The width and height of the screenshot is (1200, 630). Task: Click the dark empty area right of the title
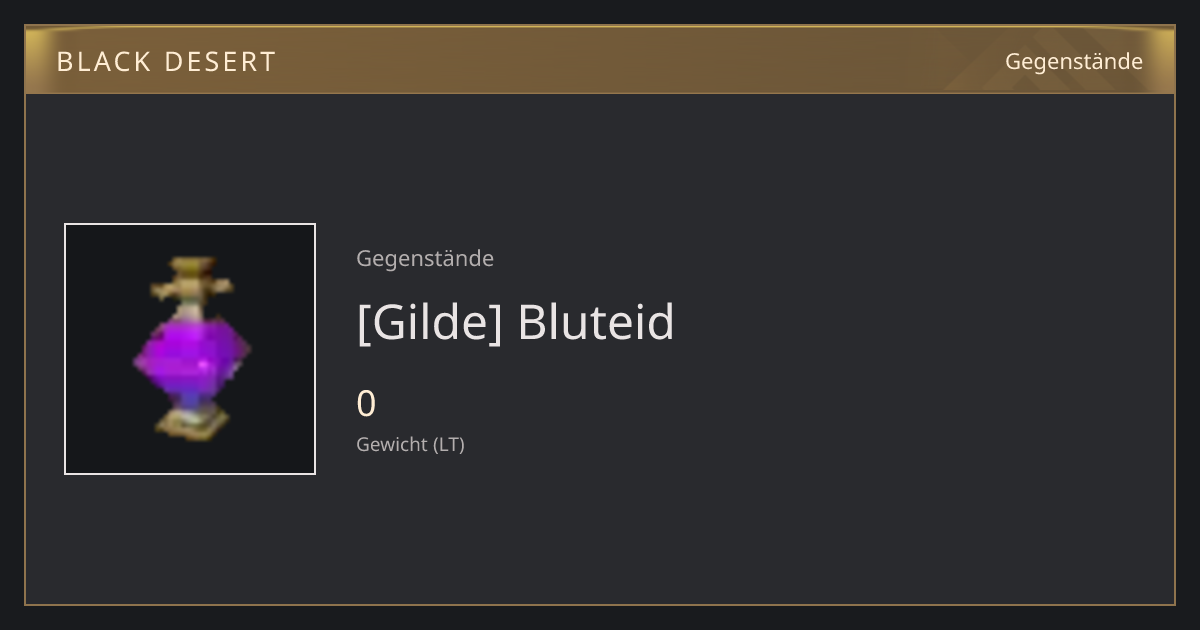point(920,322)
